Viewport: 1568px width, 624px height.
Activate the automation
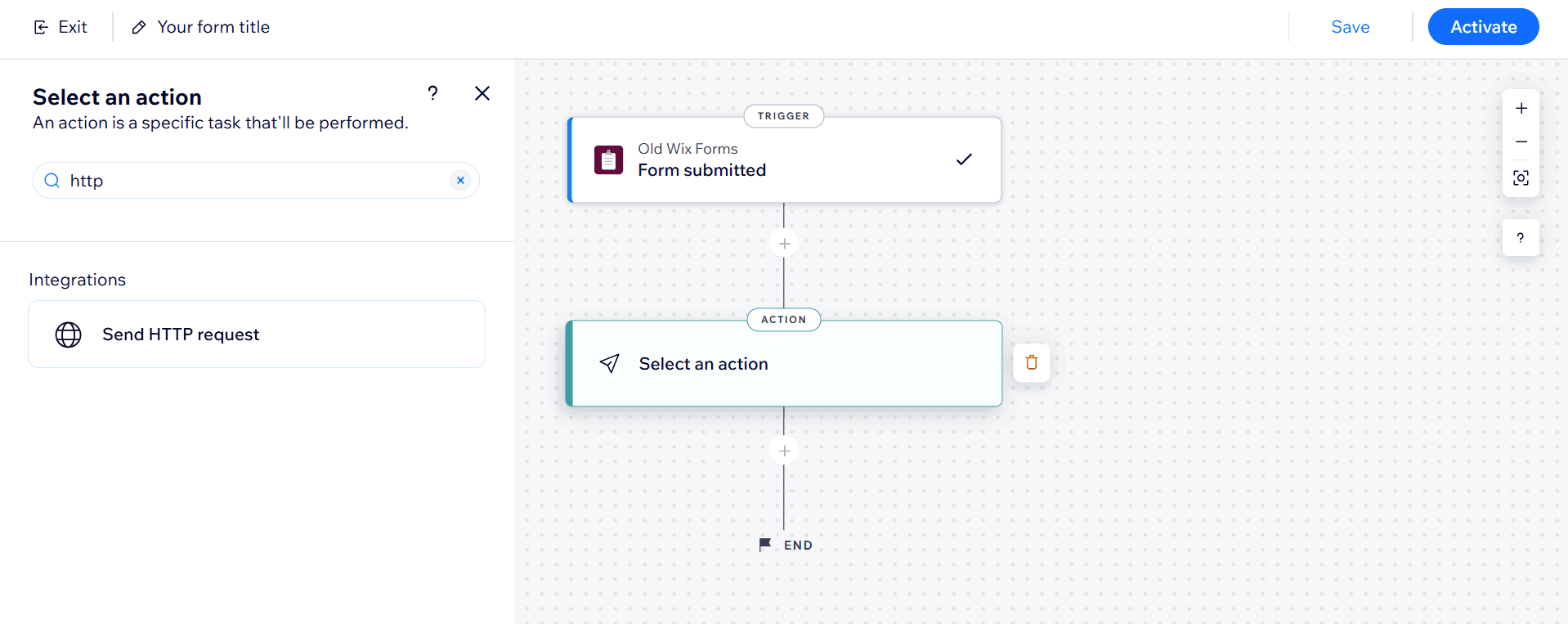pos(1482,27)
